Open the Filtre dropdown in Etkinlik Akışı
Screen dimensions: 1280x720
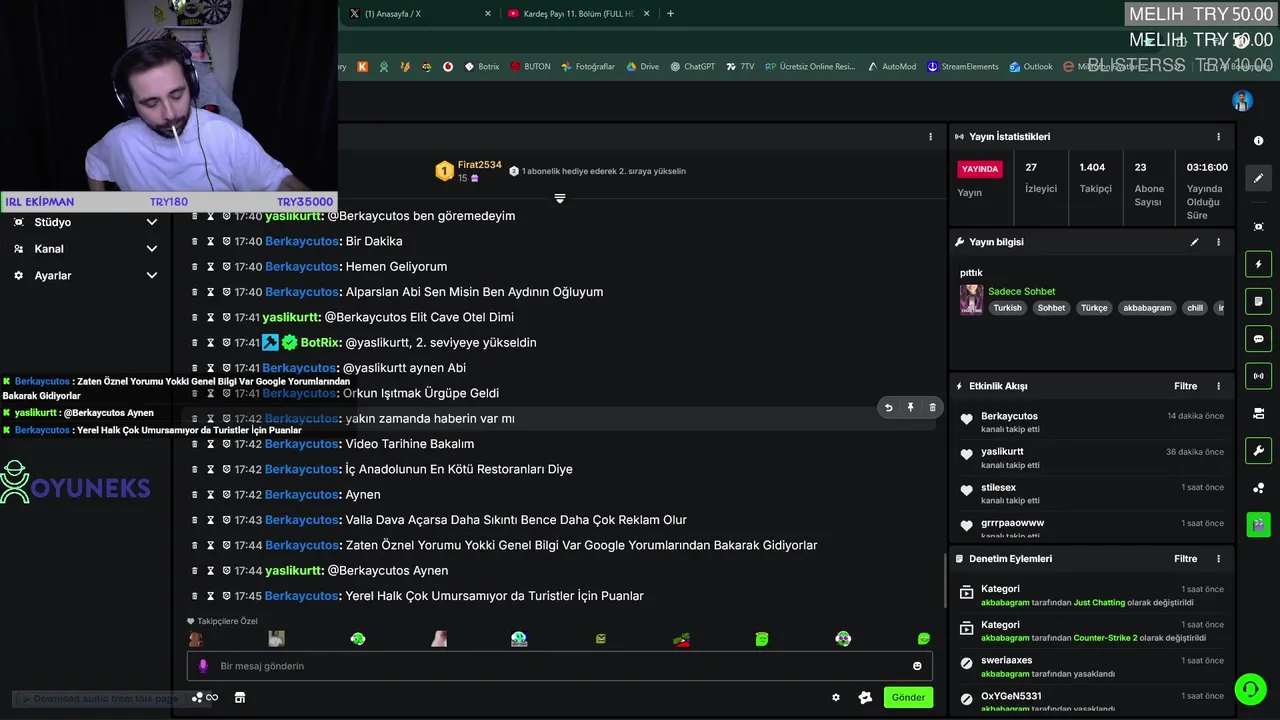click(1185, 386)
